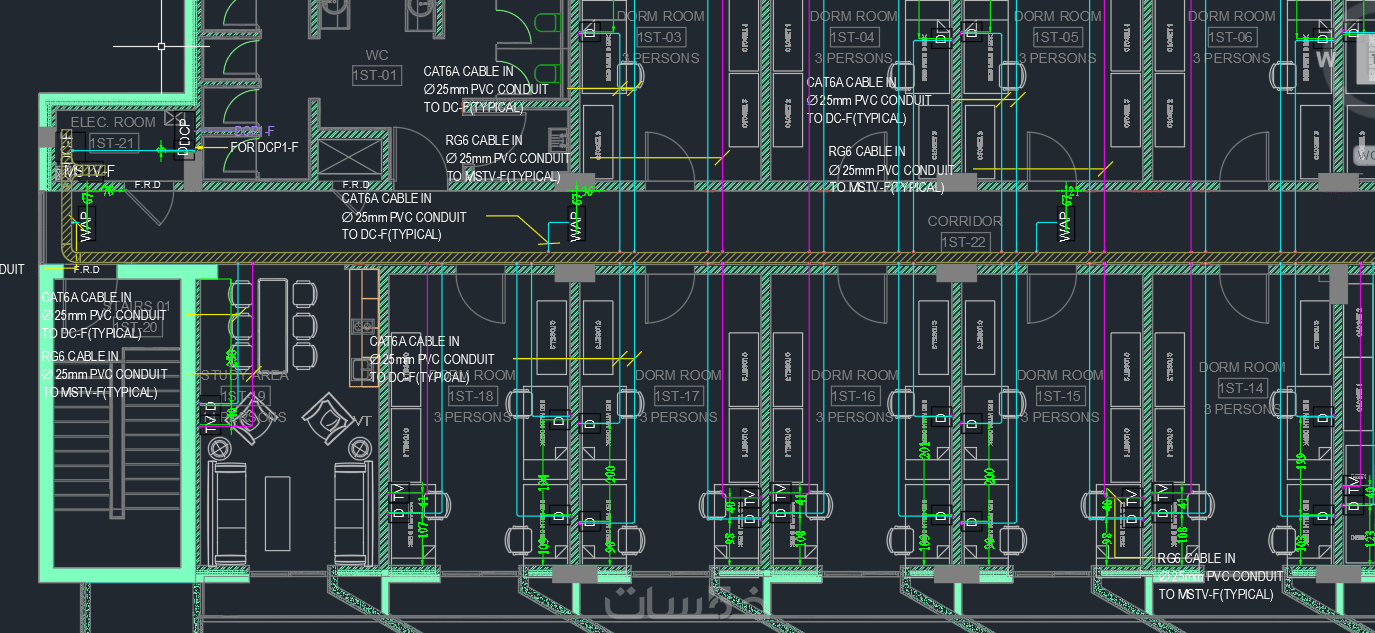Select the green 105 dimension value
This screenshot has width=1375, height=633.
coord(1301,541)
